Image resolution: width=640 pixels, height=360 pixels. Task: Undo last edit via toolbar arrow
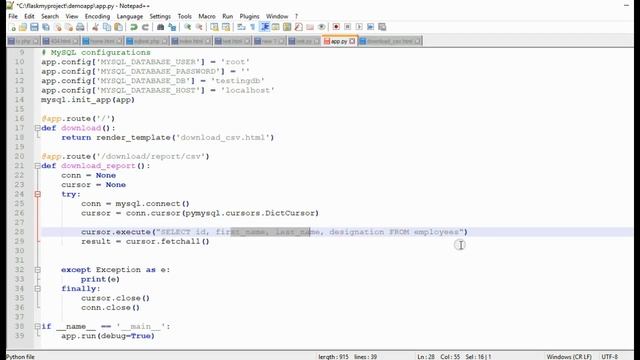[x=133, y=27]
